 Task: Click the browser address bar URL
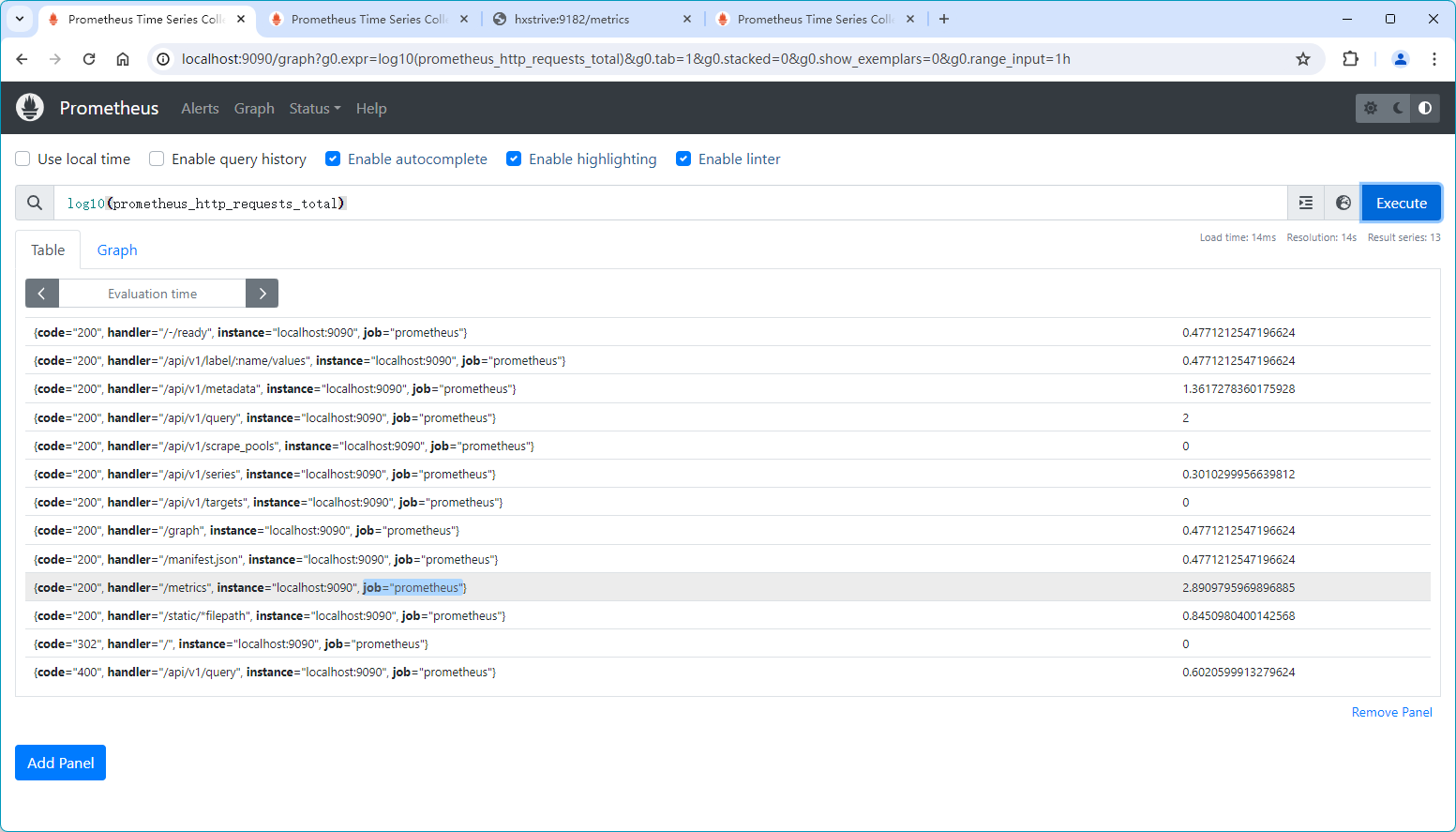625,59
